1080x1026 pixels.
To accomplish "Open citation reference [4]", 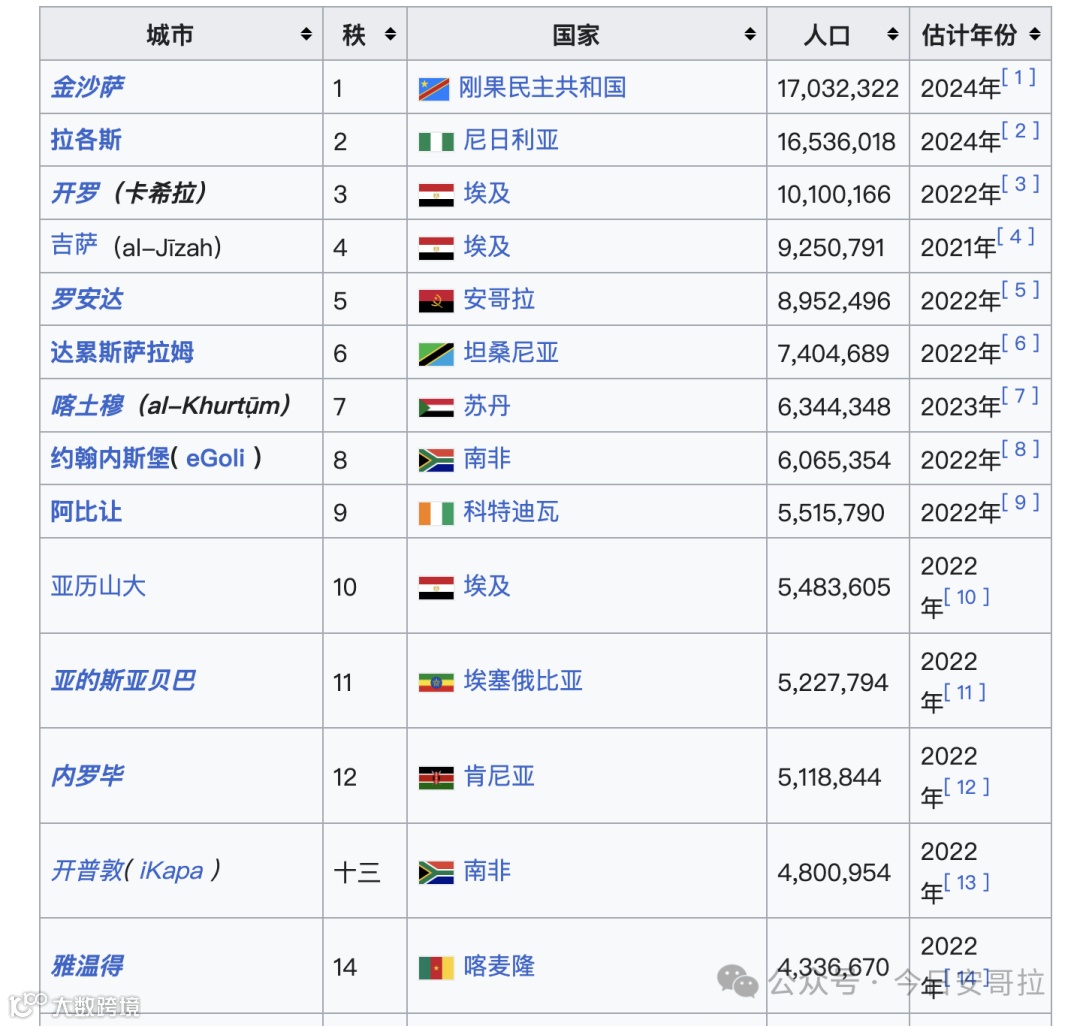I will click(1016, 237).
